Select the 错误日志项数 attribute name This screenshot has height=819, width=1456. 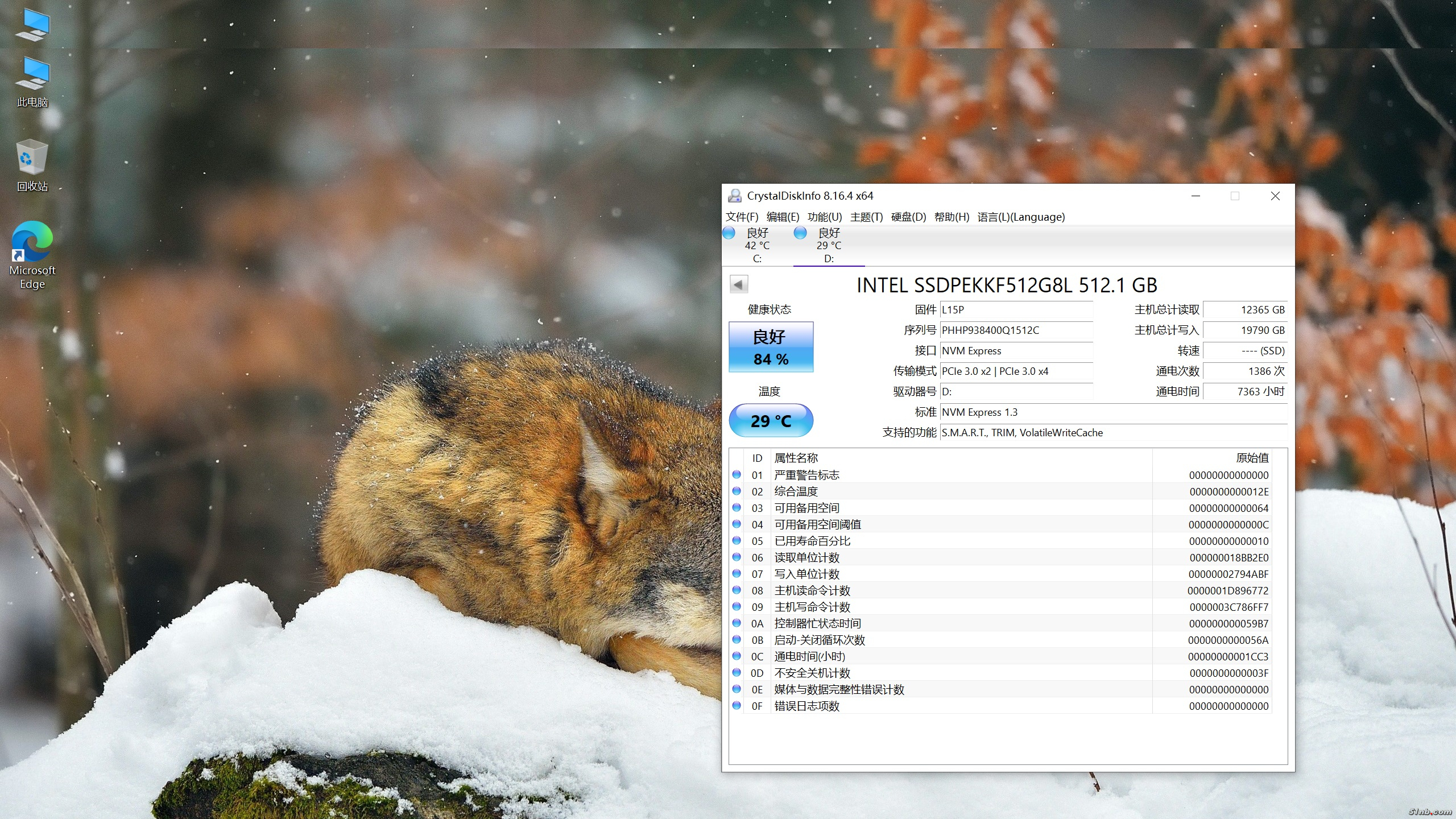coord(806,706)
